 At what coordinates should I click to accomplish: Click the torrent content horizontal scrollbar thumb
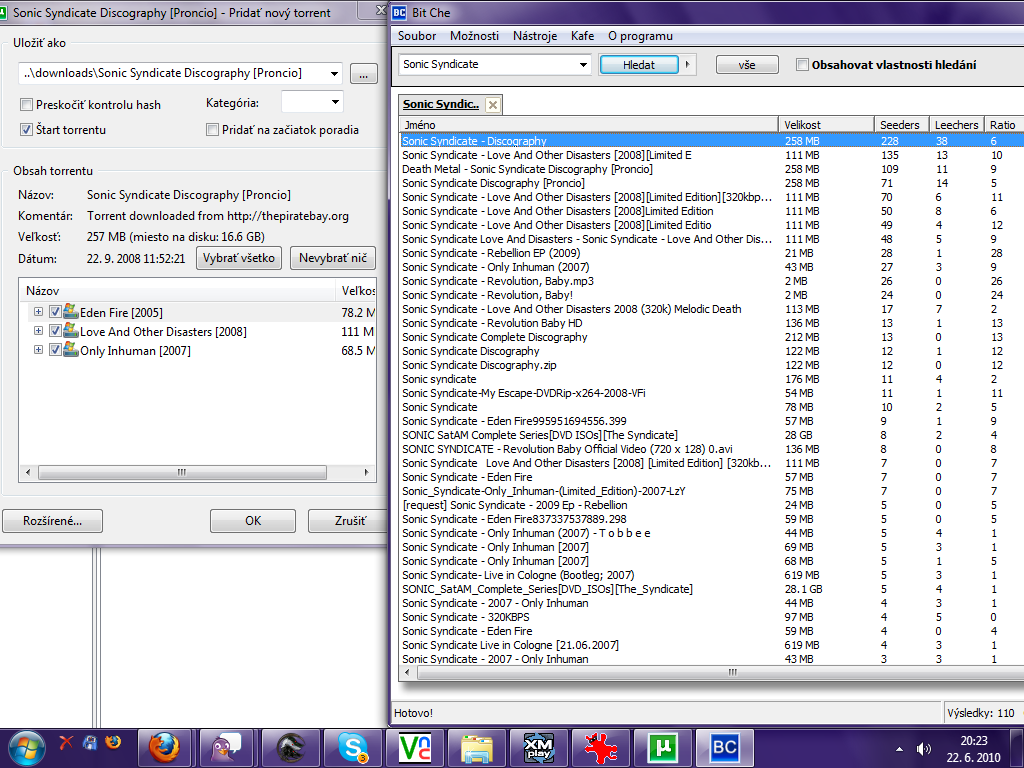point(182,472)
